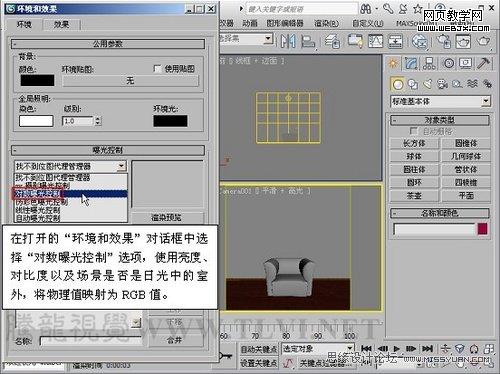Toggle the 自动栅格 checkbox
Viewport: 500px width, 374px height.
coord(414,131)
